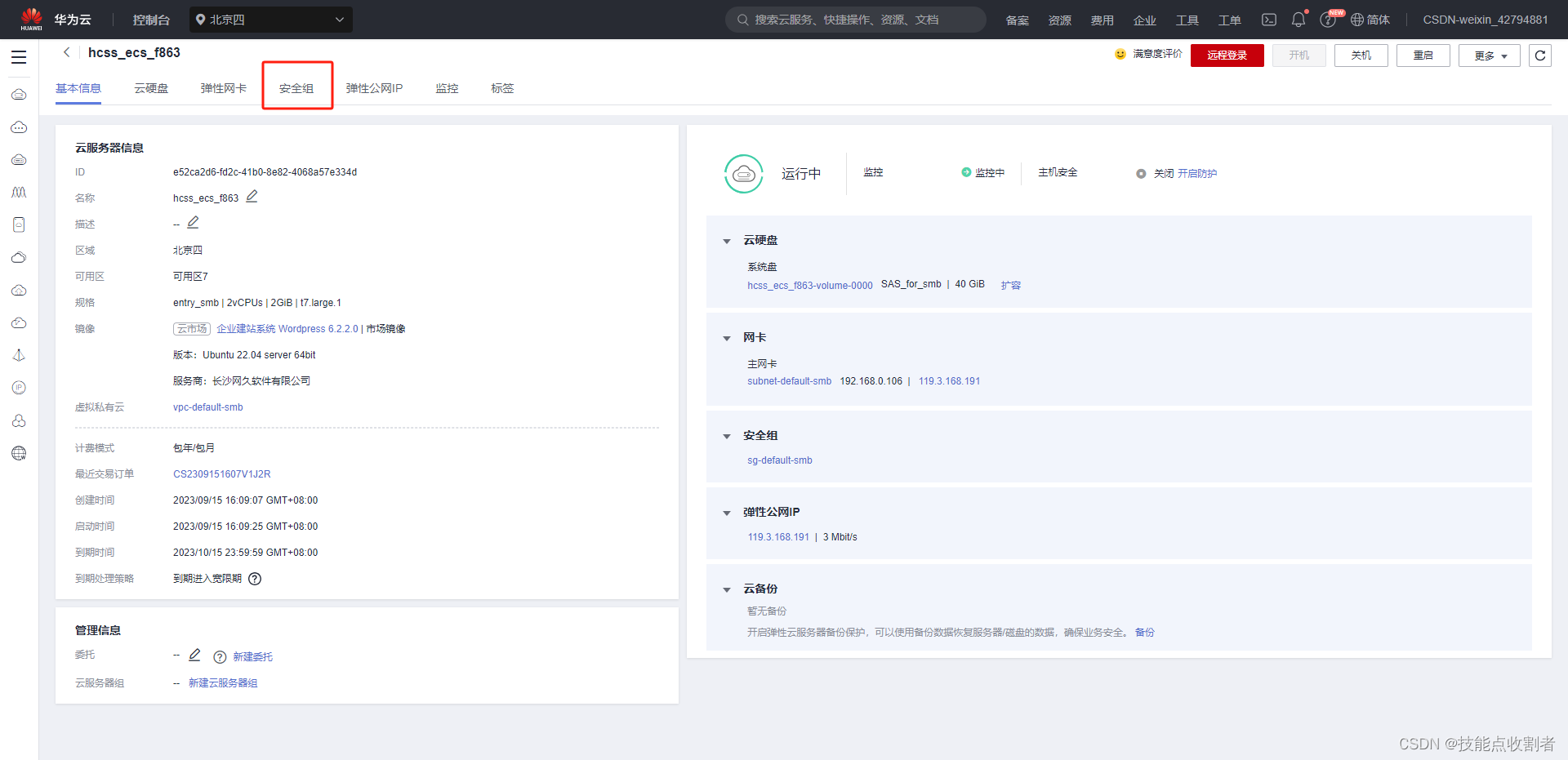The height and width of the screenshot is (760, 1568).
Task: Click the help icon with the NEW badge
Action: [1328, 20]
